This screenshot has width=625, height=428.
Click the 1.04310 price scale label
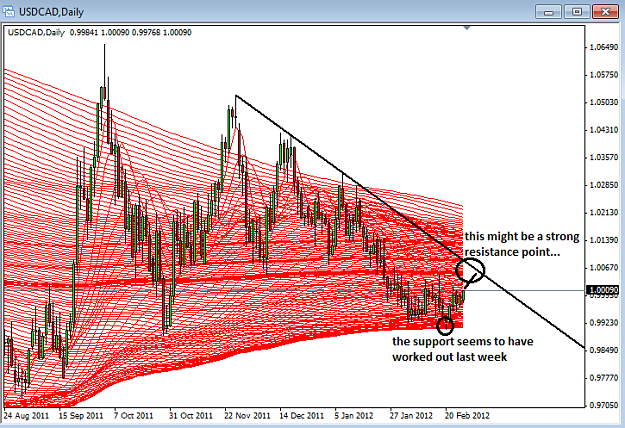[603, 130]
